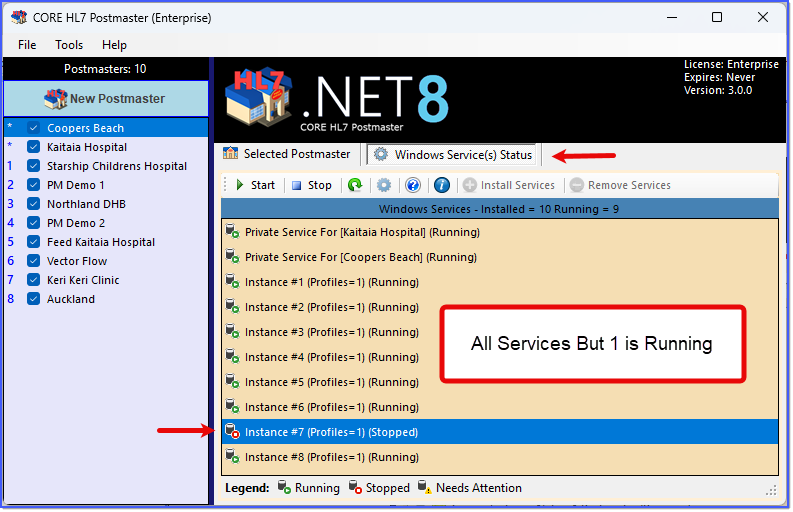Click the Stop button

(x=312, y=185)
